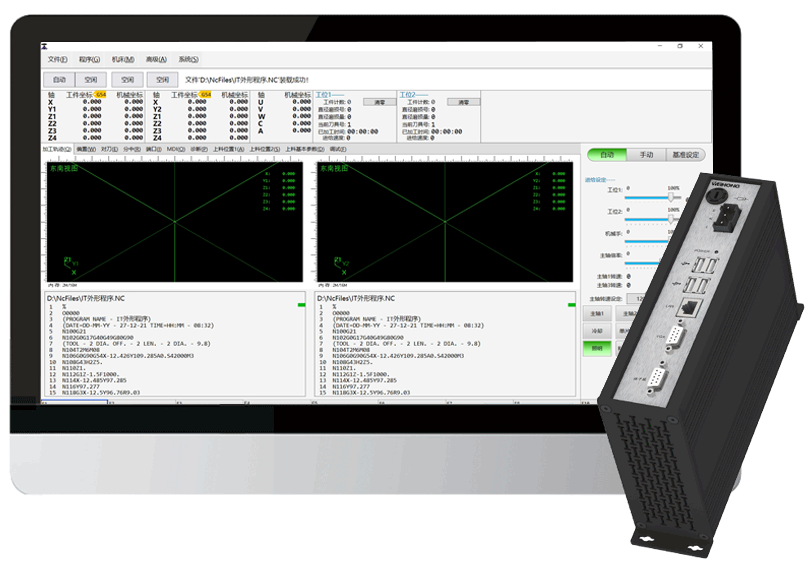Click the app icon in title bar
810x561 pixels.
tap(44, 46)
